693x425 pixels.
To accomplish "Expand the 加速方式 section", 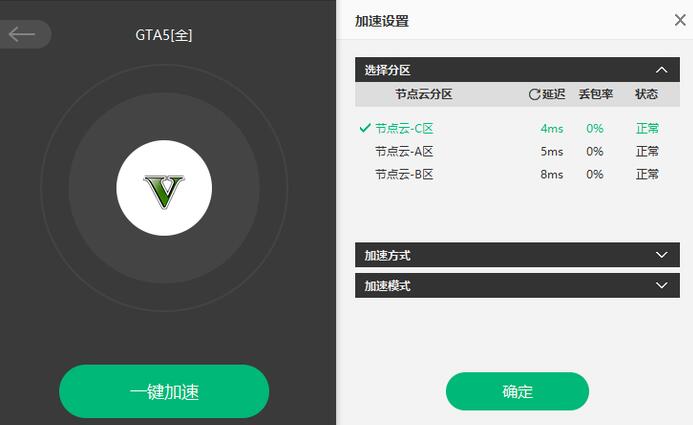I will click(517, 255).
